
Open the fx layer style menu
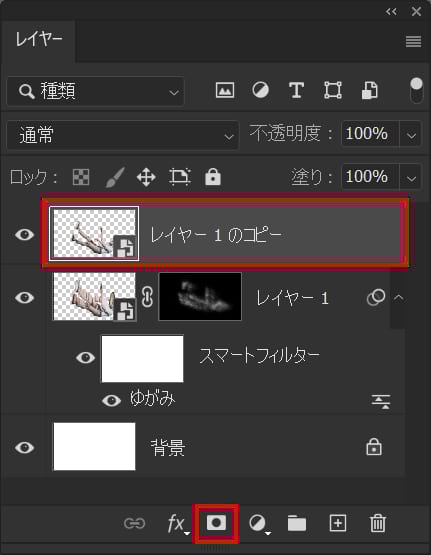[178, 523]
